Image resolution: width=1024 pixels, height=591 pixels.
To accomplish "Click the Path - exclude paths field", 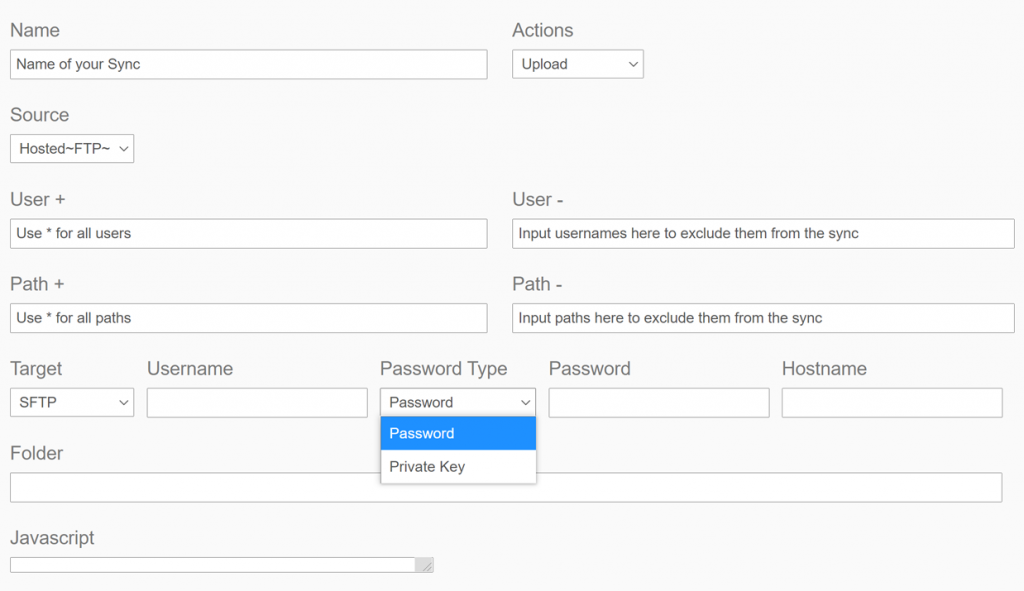I will 763,318.
